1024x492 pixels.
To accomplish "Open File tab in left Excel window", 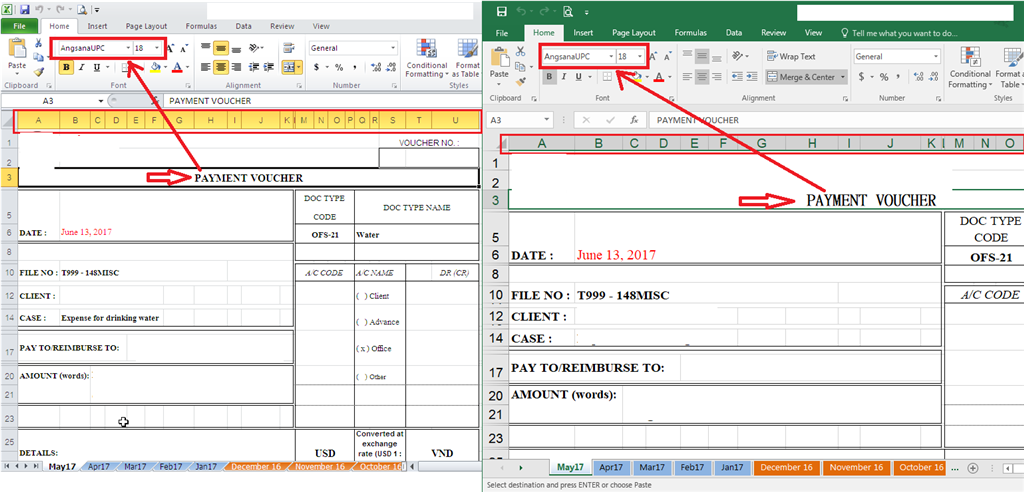I will 20,26.
